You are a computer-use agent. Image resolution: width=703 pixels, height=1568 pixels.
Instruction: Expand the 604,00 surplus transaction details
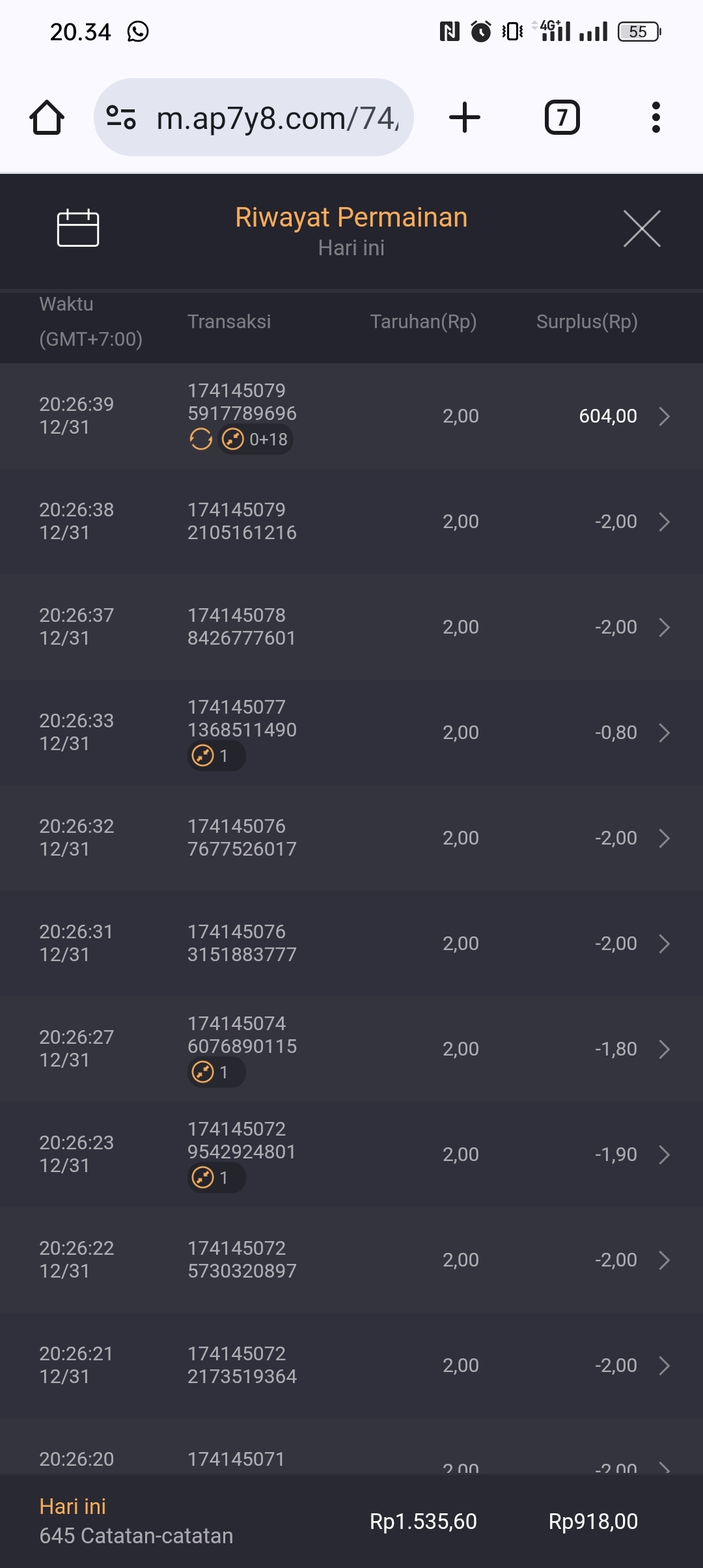(664, 416)
